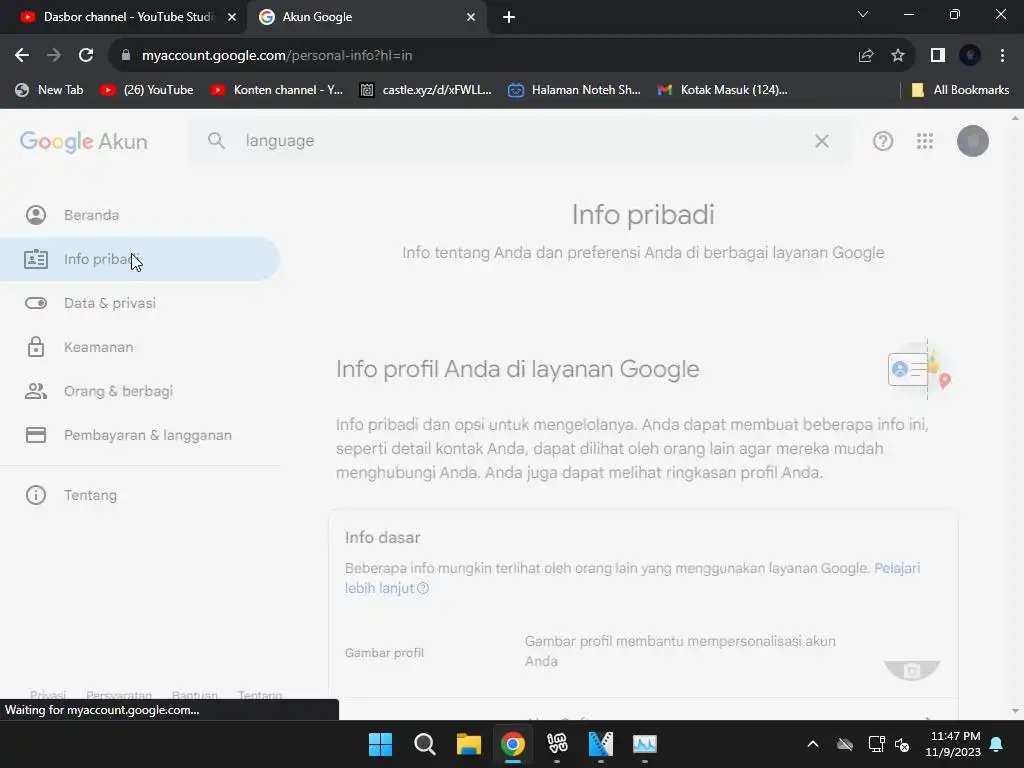1024x768 pixels.
Task: Click the muted speaker tray icon
Action: point(903,744)
